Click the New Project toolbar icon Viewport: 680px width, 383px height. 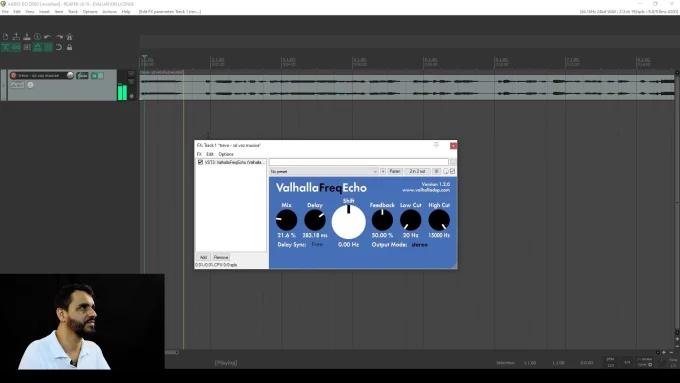coord(6,37)
